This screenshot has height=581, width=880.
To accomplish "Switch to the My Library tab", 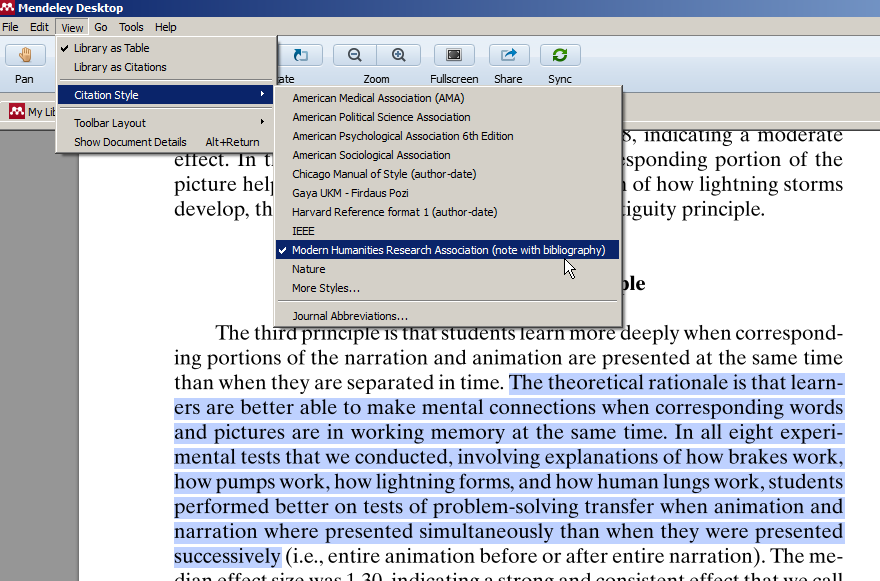I will 33,112.
